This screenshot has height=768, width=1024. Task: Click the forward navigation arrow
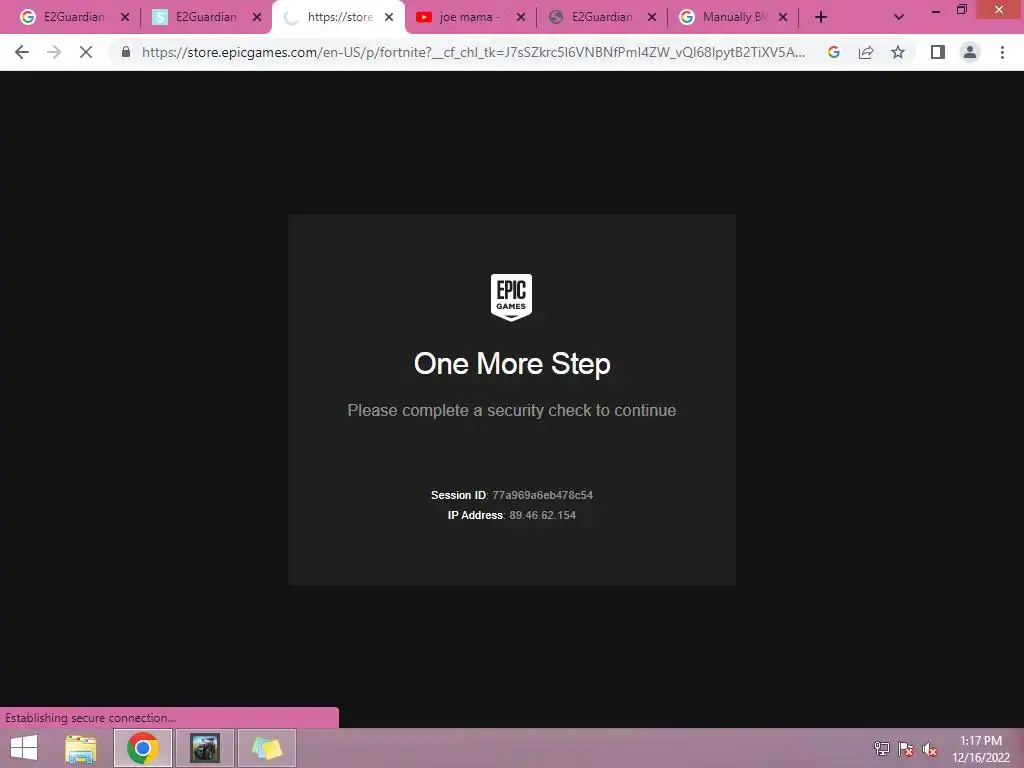point(54,52)
